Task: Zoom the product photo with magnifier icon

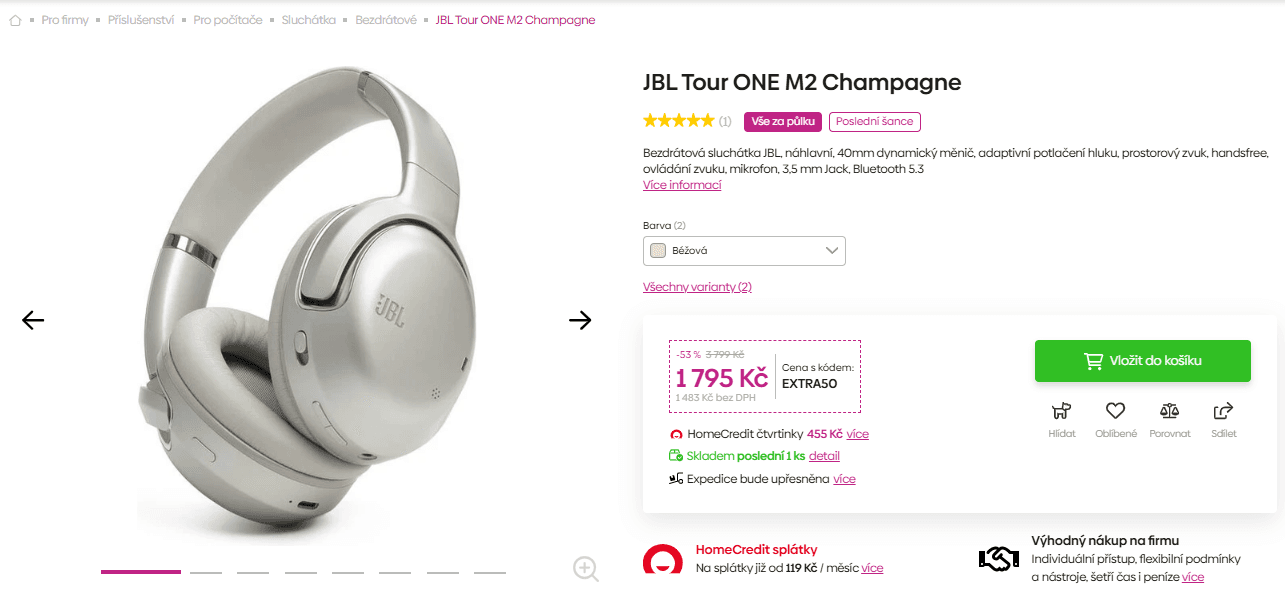Action: pos(585,568)
